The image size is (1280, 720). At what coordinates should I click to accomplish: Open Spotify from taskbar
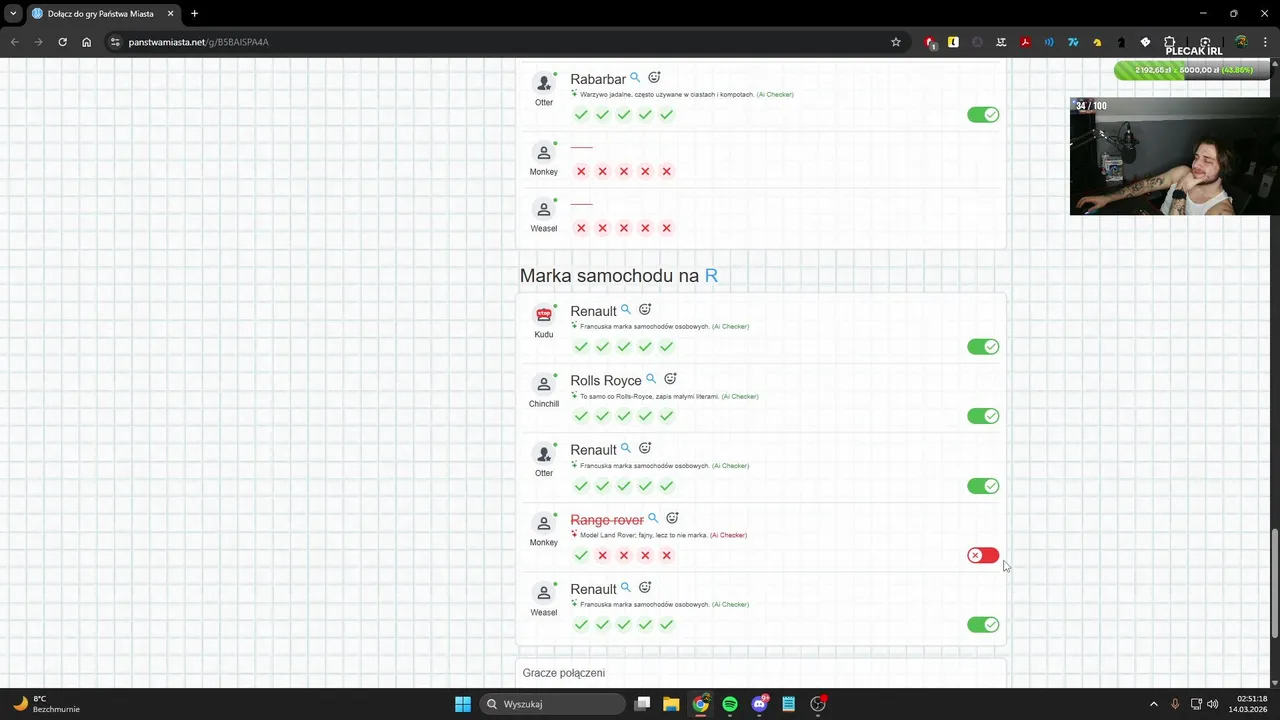tap(730, 704)
